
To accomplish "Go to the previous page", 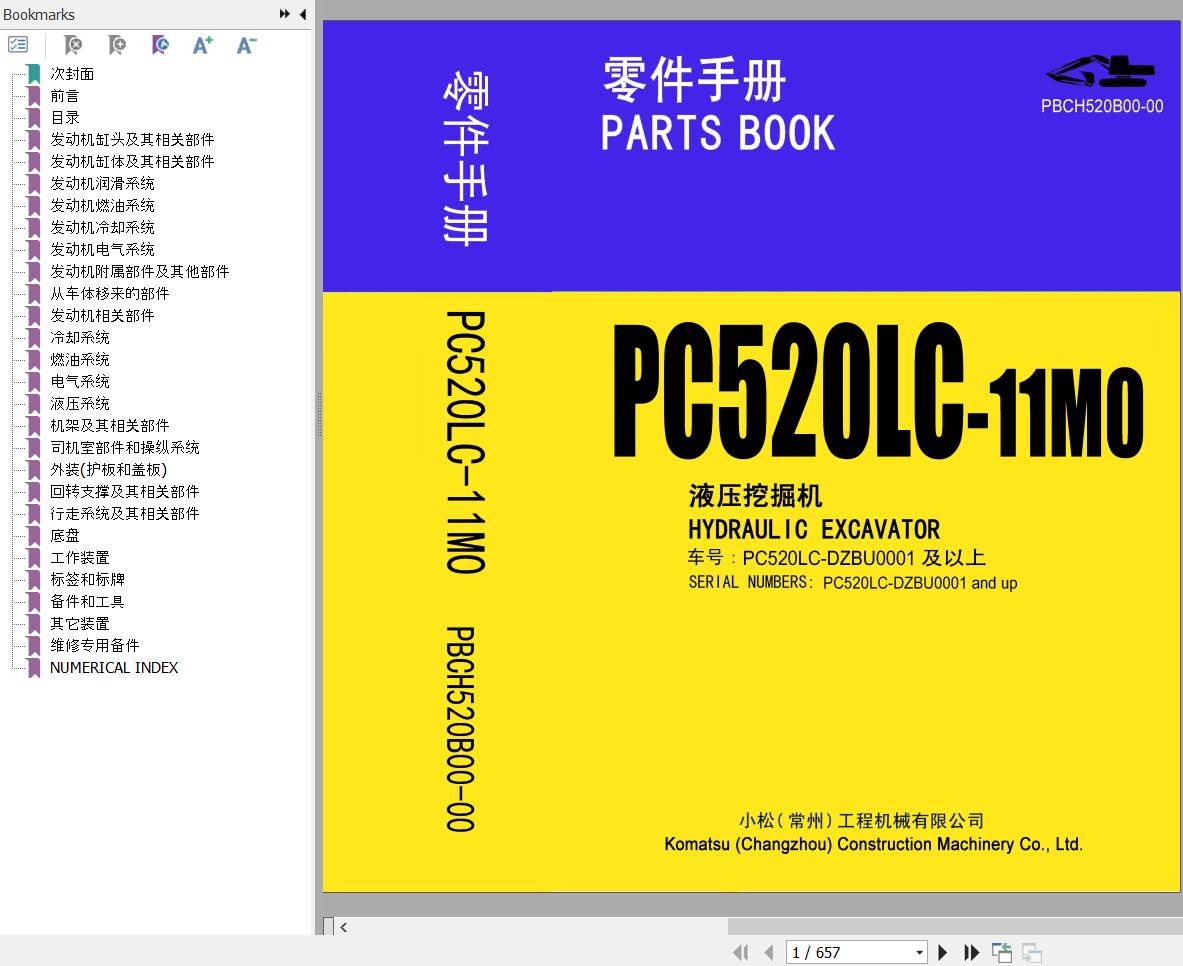I will 769,952.
